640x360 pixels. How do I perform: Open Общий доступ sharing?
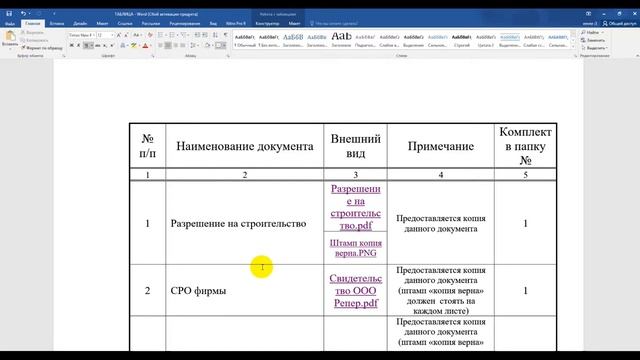click(619, 24)
